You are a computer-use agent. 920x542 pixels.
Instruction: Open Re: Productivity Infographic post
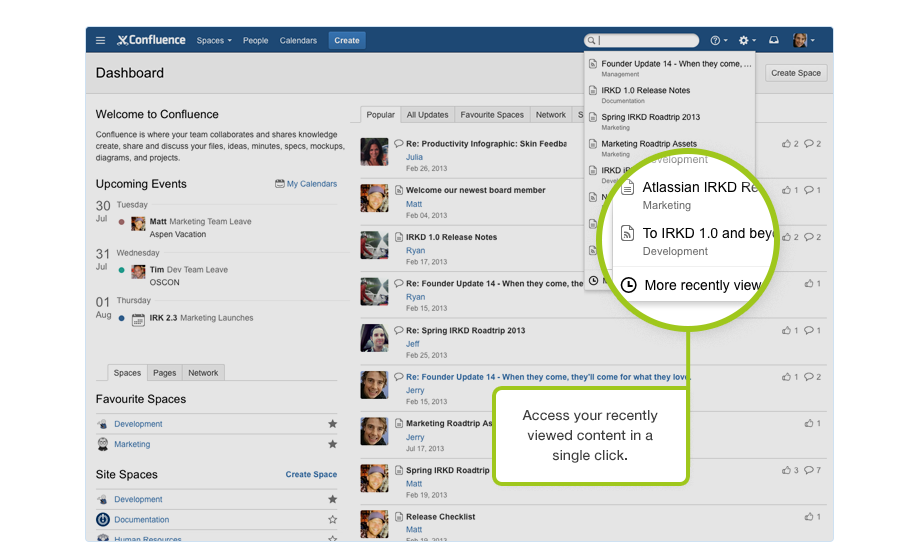pyautogui.click(x=486, y=144)
